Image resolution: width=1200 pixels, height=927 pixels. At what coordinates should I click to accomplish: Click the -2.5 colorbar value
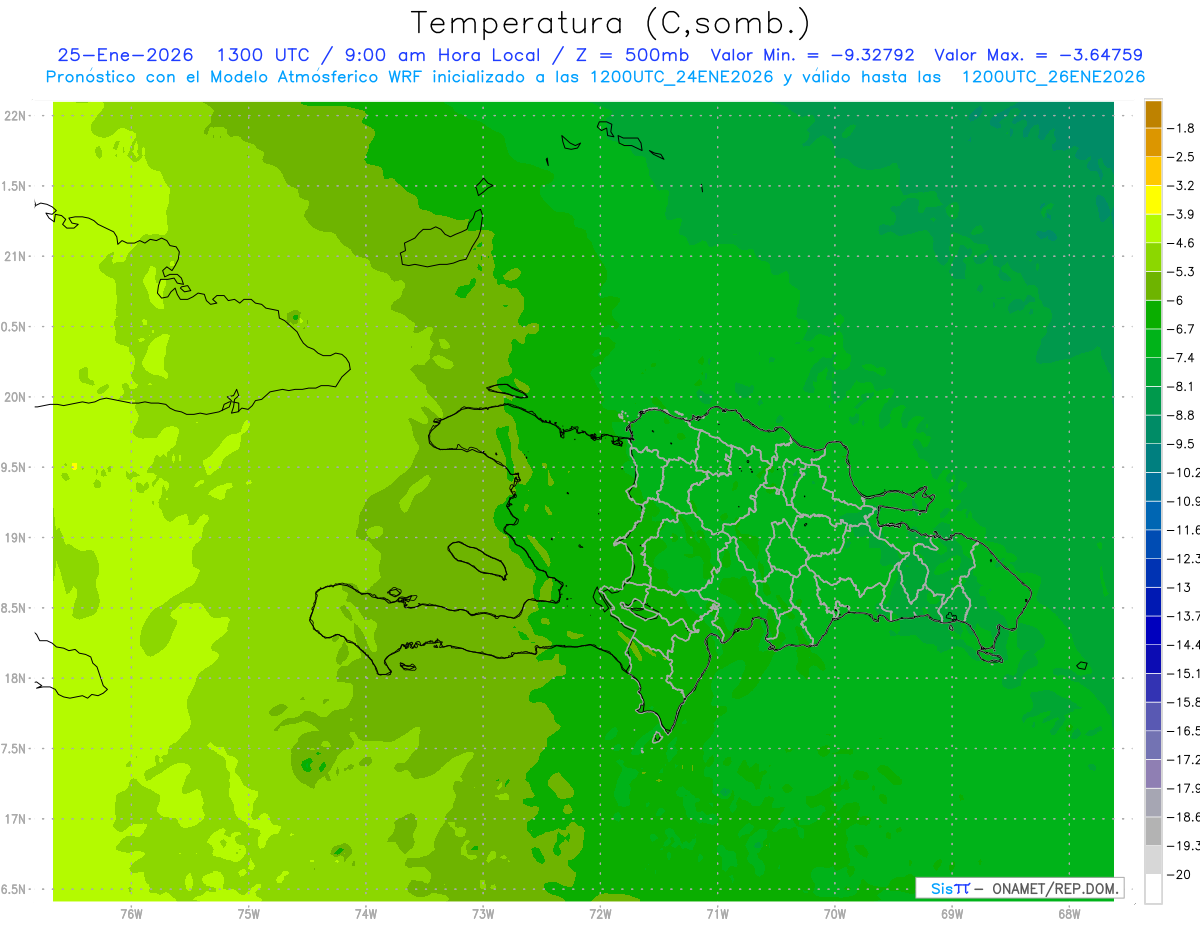click(1181, 157)
